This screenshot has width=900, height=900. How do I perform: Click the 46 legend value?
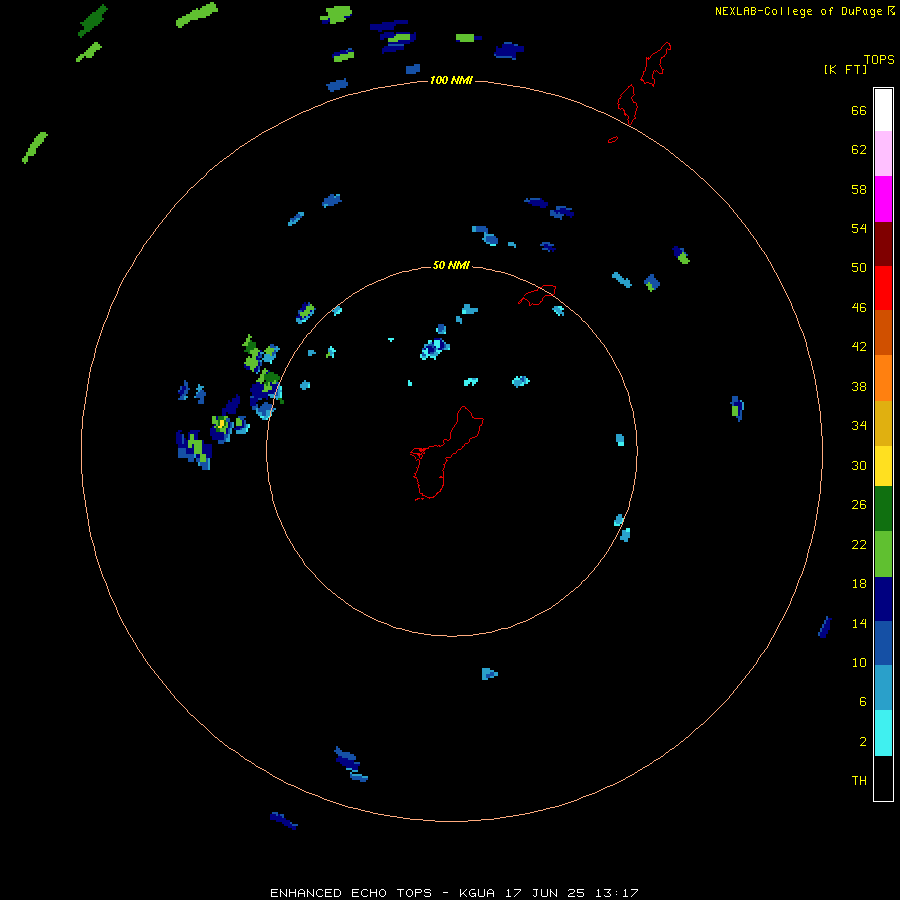click(859, 308)
